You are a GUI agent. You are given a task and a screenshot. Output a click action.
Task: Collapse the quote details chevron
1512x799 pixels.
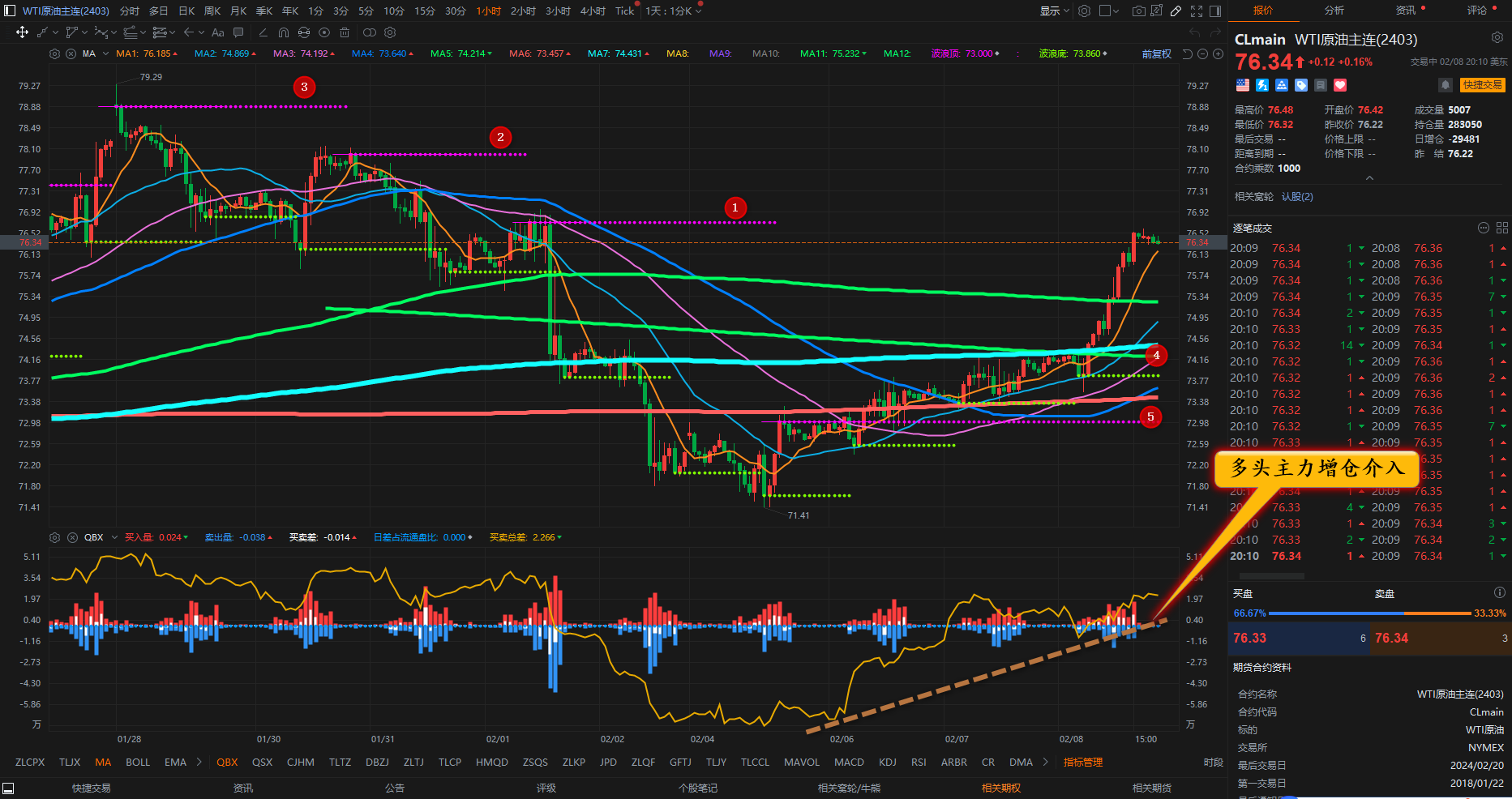pyautogui.click(x=1369, y=178)
